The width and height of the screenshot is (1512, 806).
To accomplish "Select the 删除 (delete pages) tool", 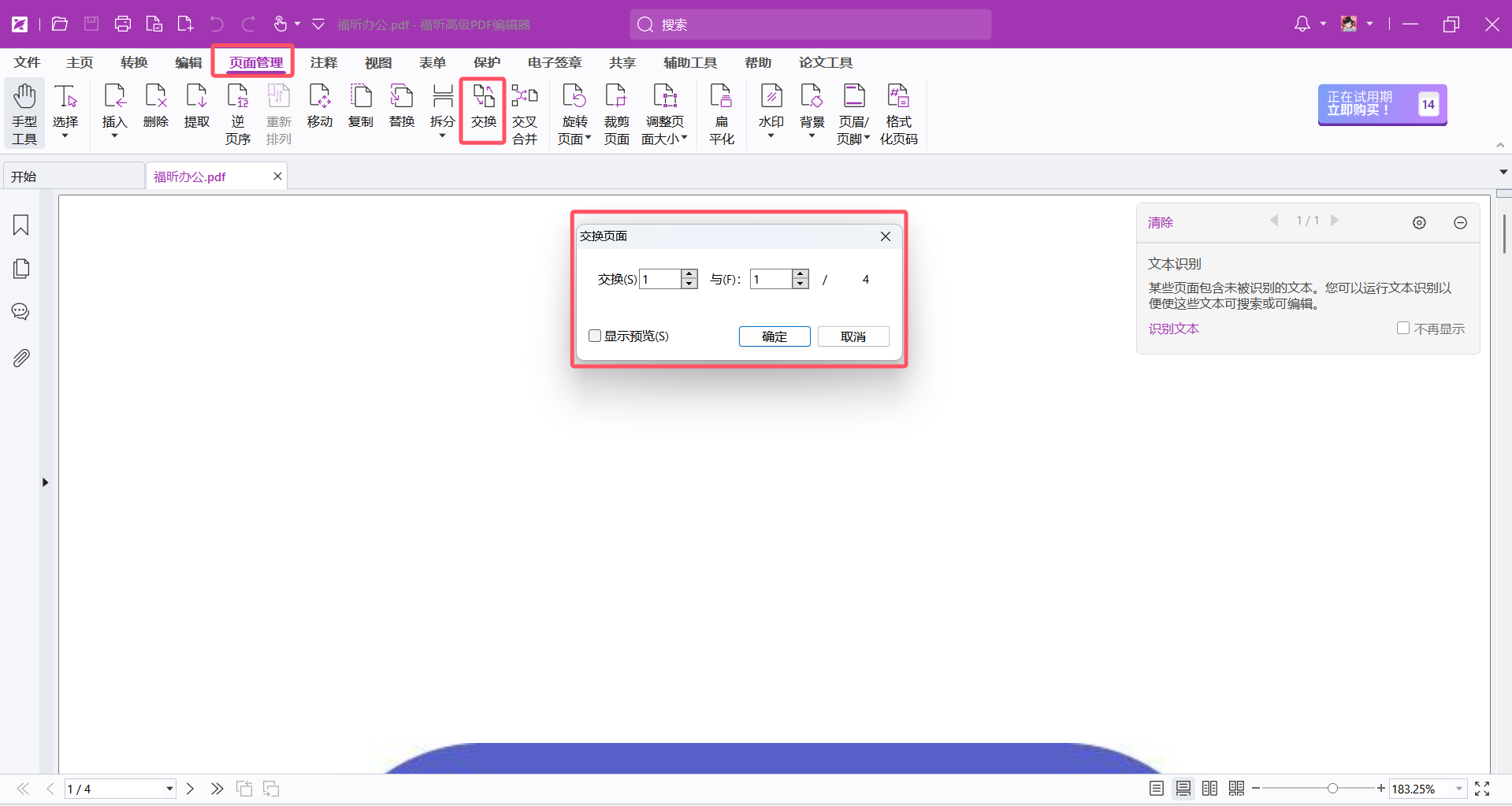I will coord(156,106).
